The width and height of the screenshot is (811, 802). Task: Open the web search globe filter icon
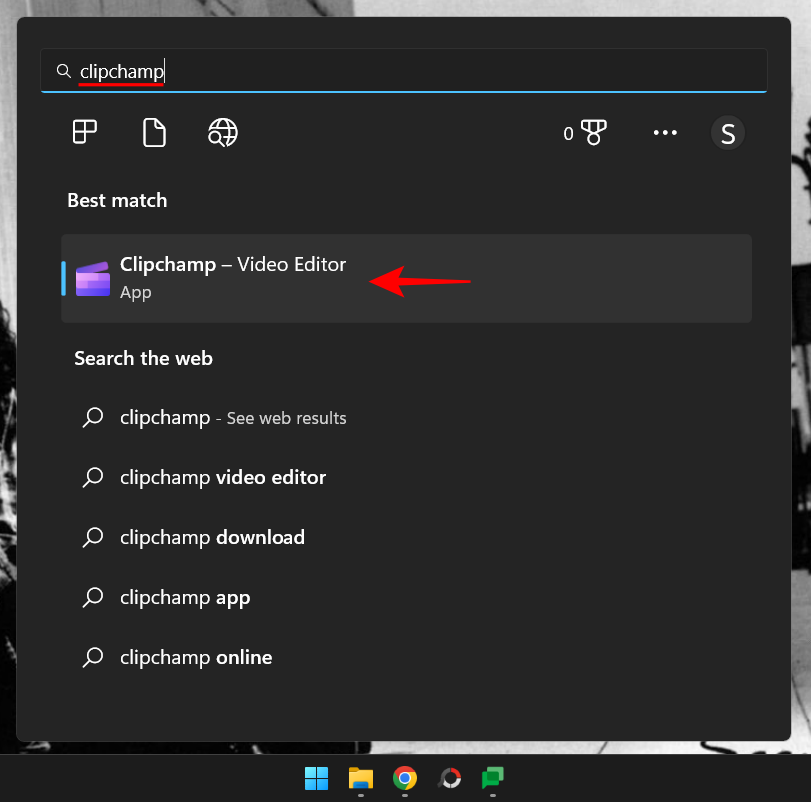222,132
